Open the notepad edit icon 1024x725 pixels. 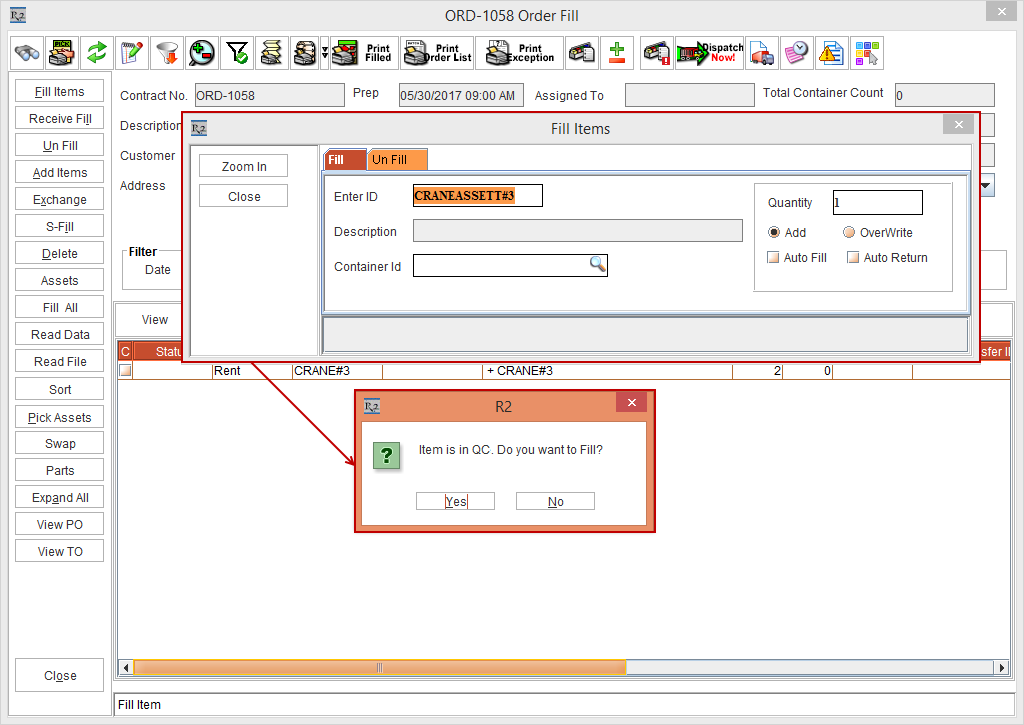click(130, 53)
